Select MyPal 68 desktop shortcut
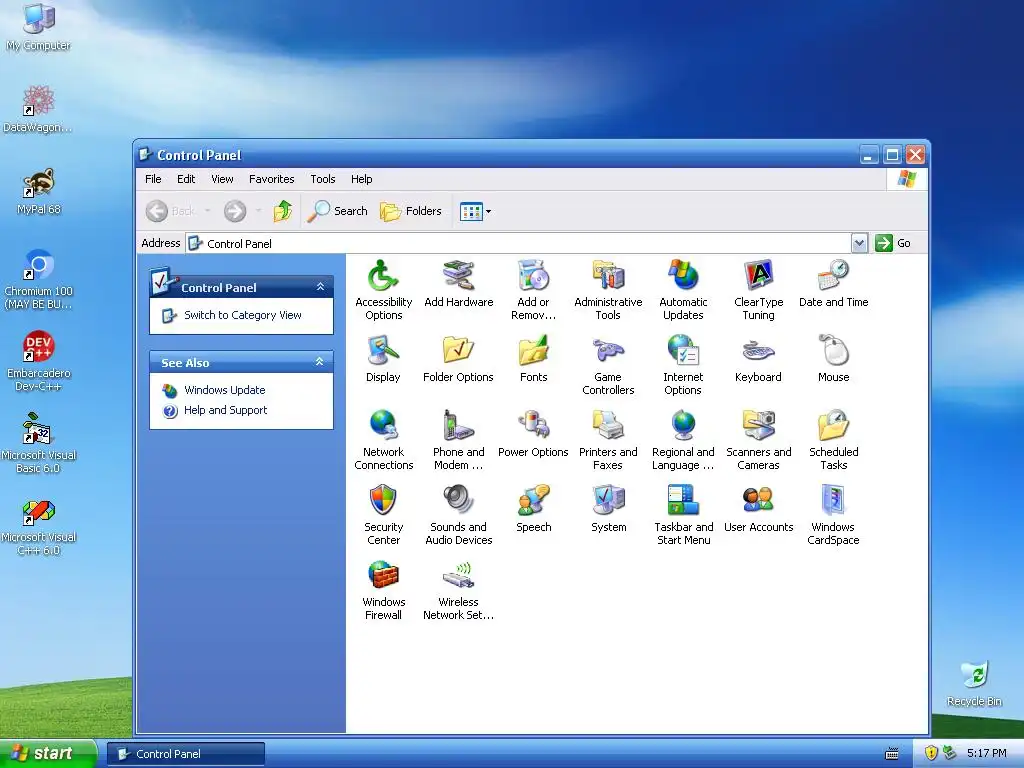Screen dimensions: 1024x768 click(38, 191)
